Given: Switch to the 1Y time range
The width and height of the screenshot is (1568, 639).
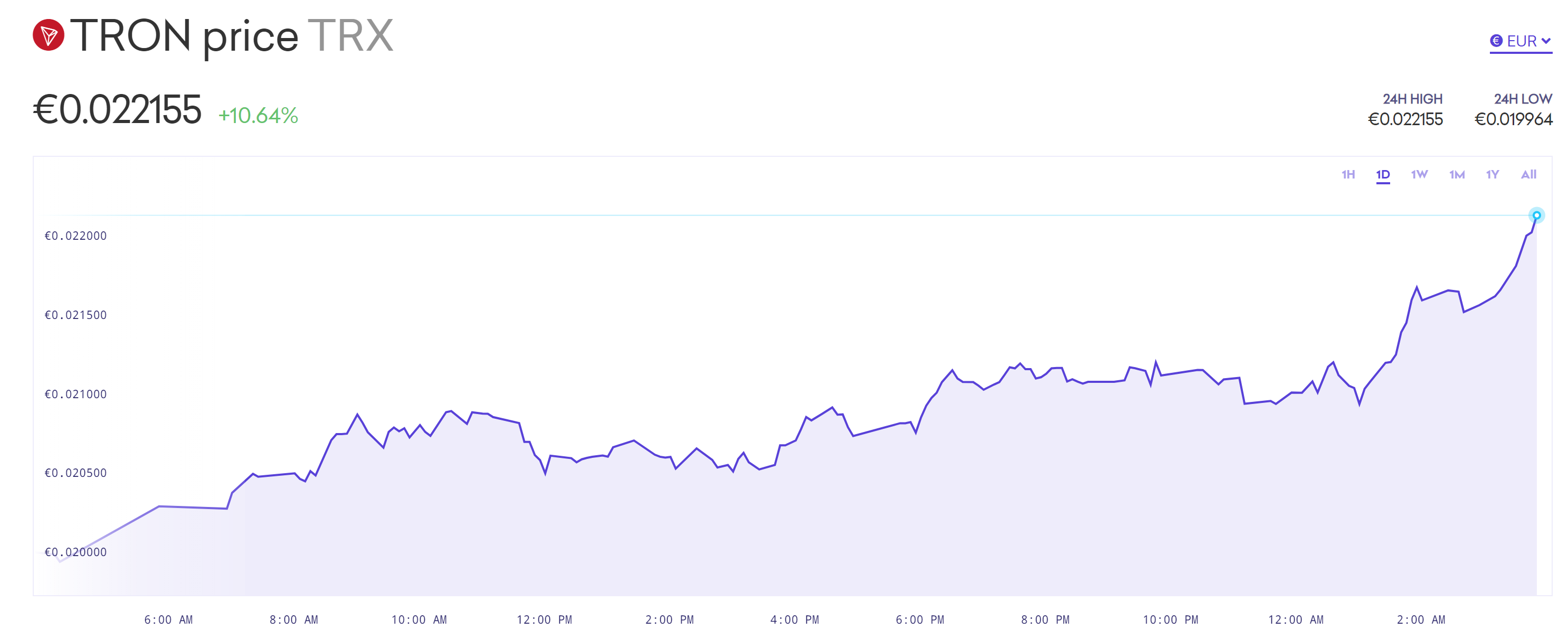Looking at the screenshot, I should click(x=1492, y=175).
